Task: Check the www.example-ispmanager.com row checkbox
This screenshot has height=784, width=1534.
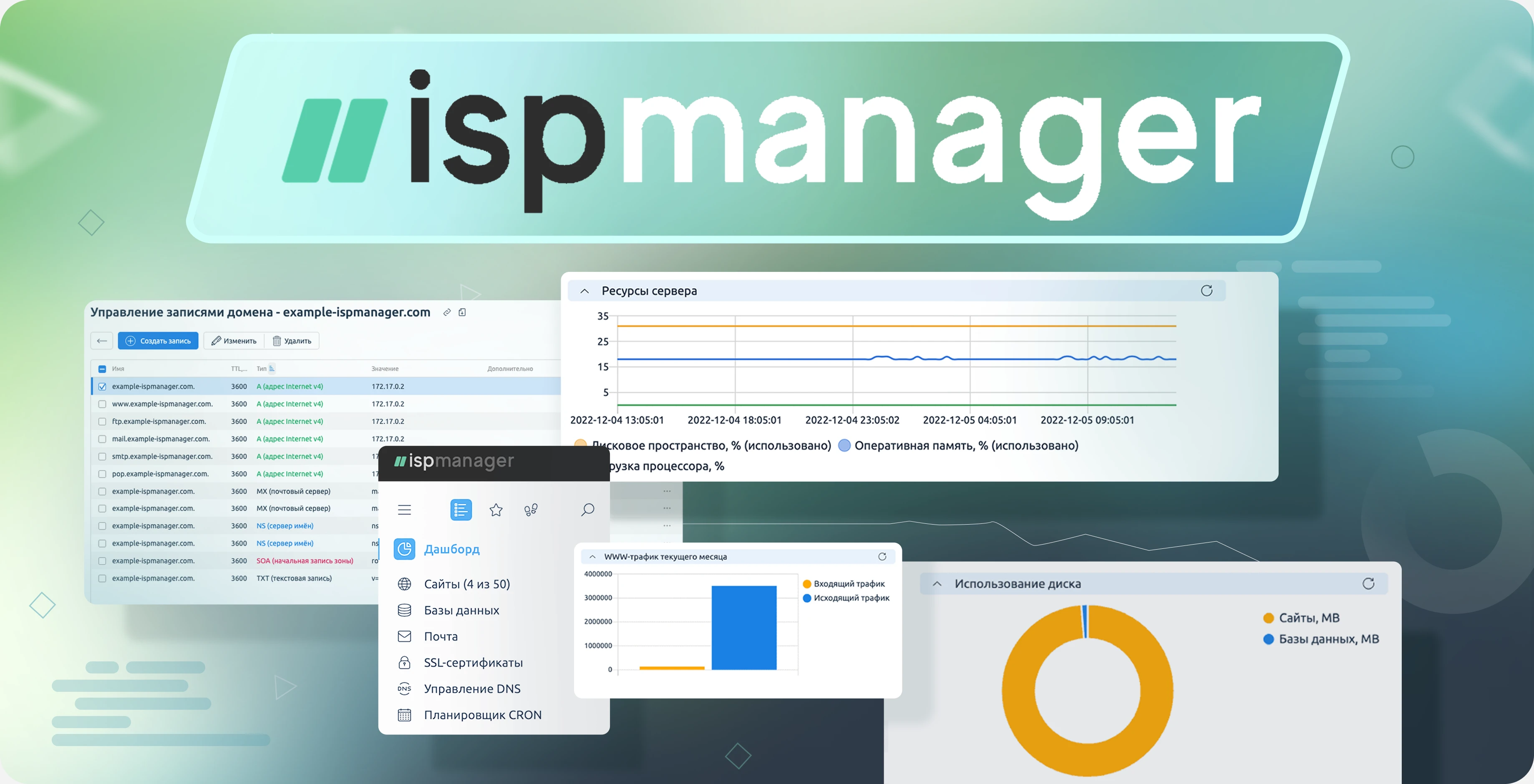Action: point(102,404)
